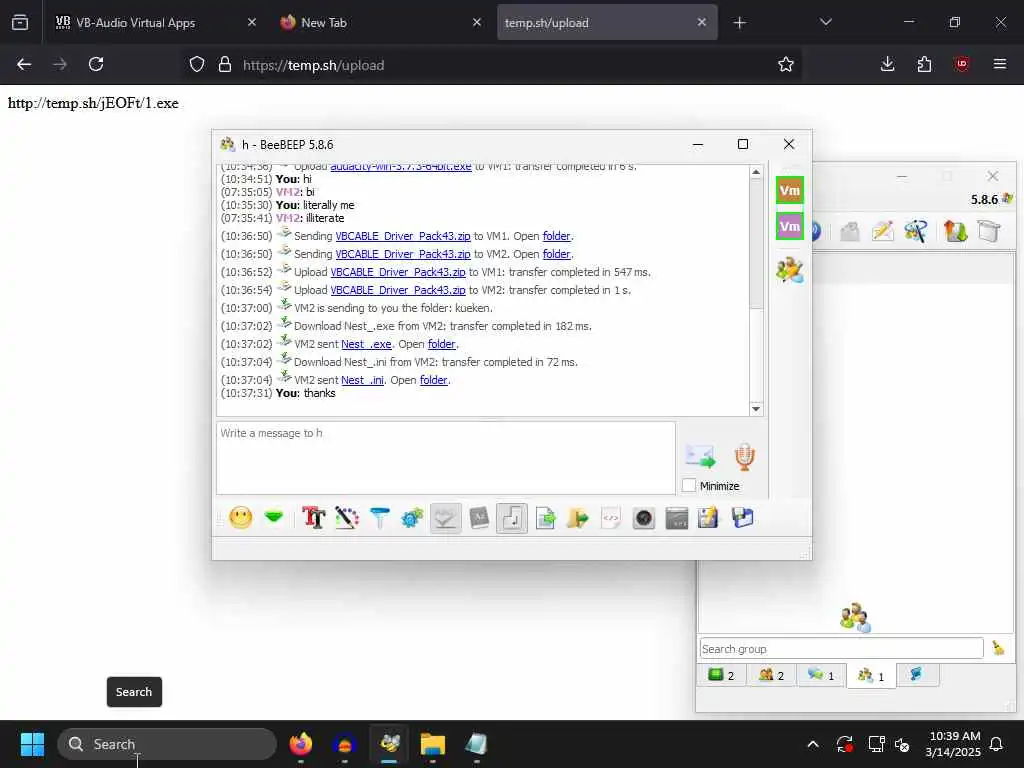This screenshot has width=1024, height=768.
Task: Open the font color pencil tool
Action: click(x=347, y=518)
